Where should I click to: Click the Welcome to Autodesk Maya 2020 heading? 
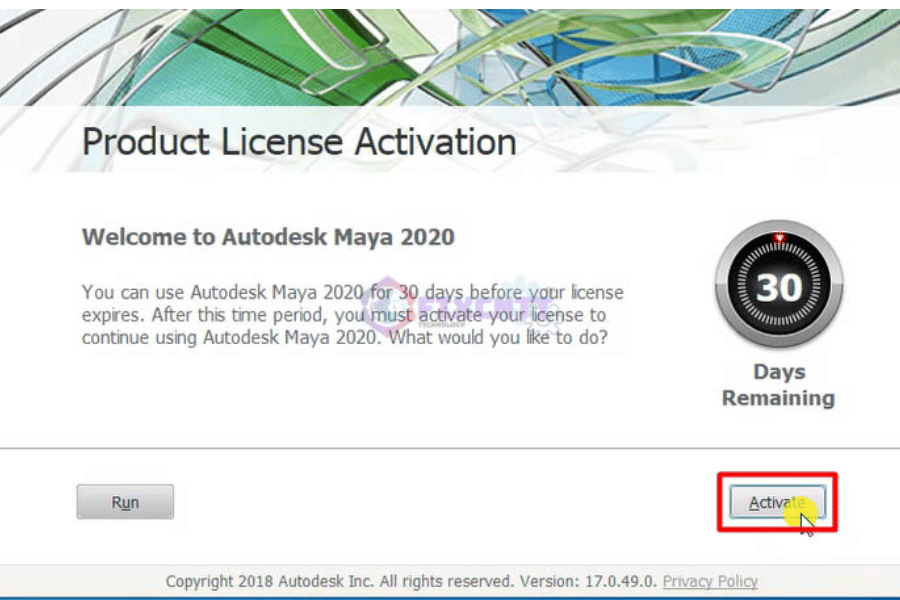[x=268, y=237]
